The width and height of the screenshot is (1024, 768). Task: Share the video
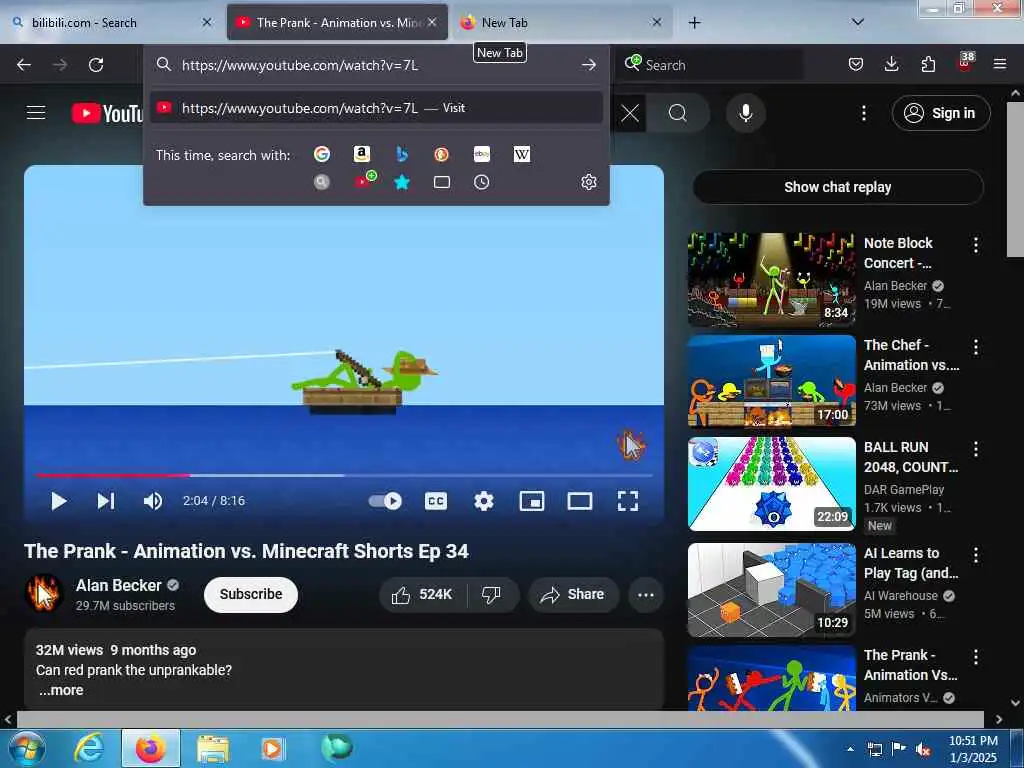tap(573, 594)
